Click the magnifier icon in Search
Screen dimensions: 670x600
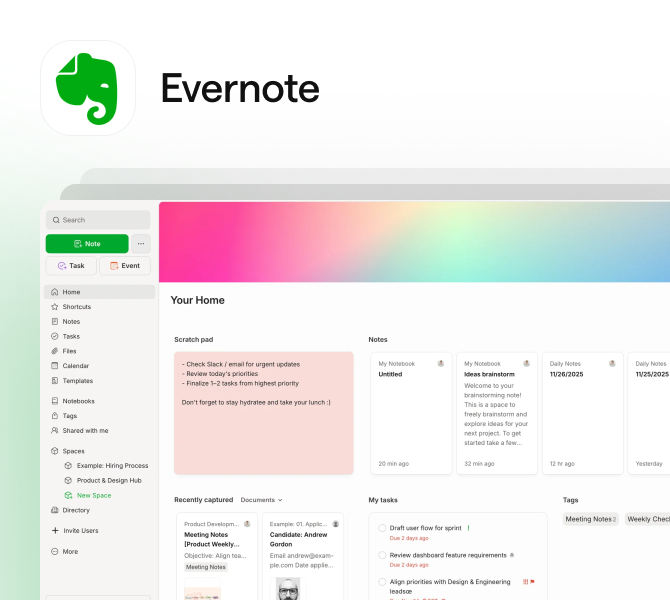[56, 220]
